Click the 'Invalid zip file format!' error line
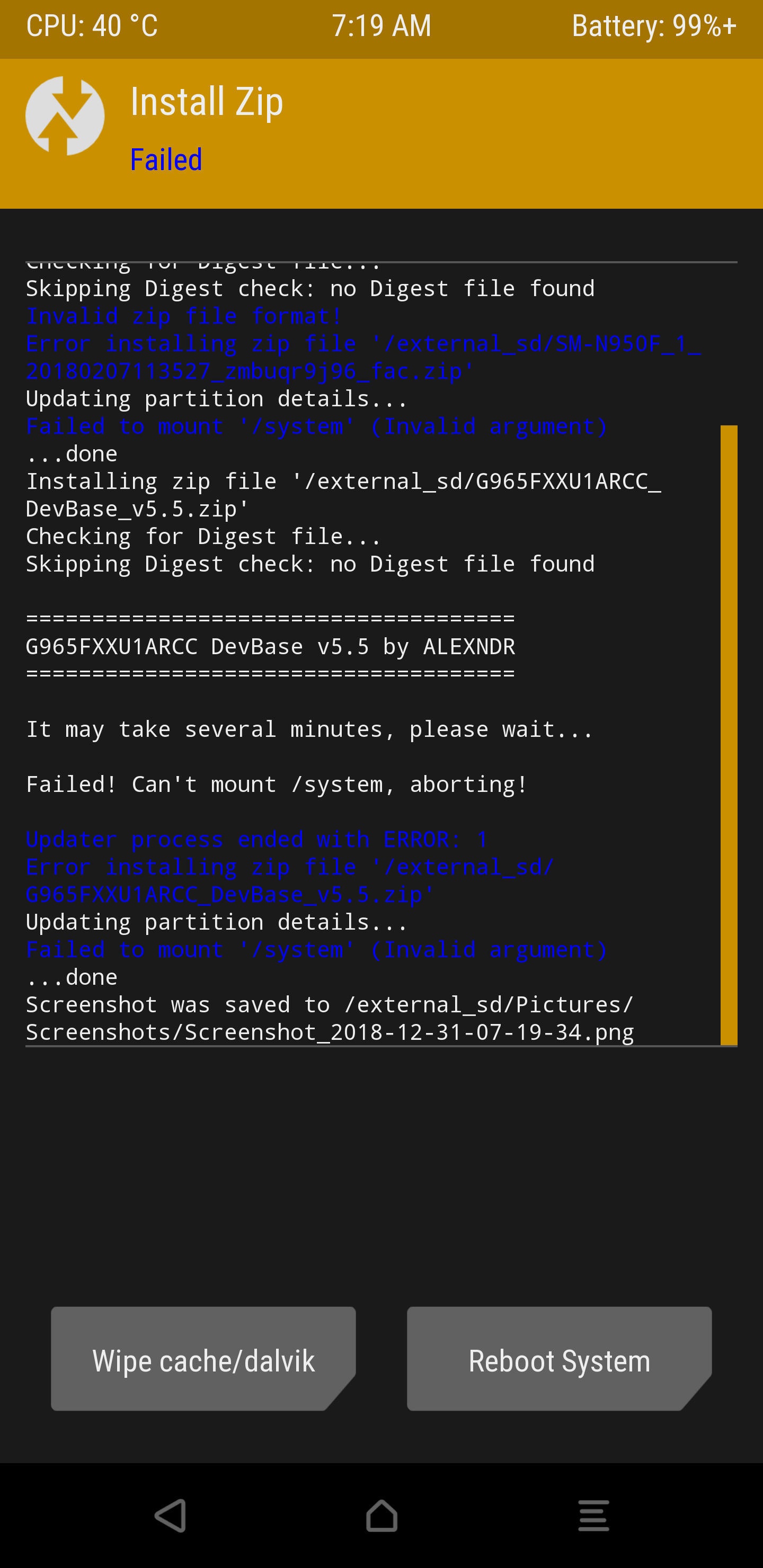 coord(184,317)
